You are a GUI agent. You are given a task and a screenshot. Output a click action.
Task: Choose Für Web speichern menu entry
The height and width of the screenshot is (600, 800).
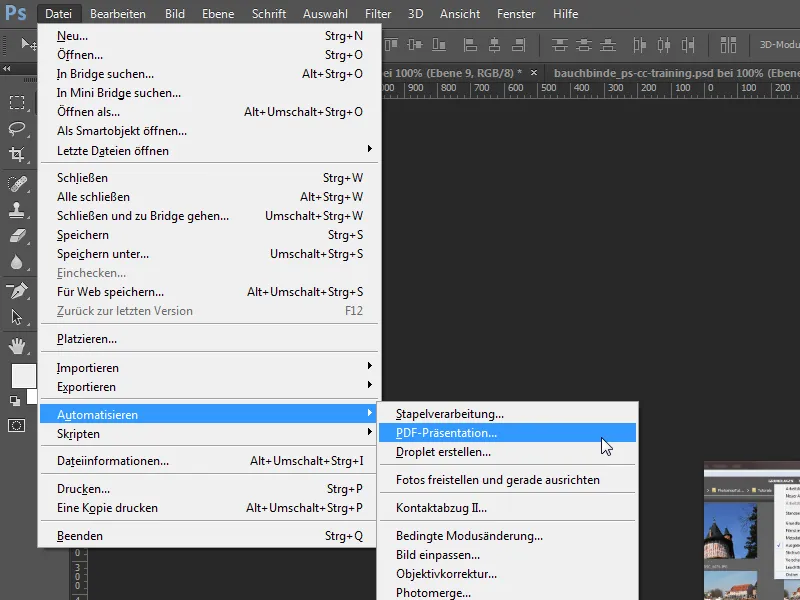pyautogui.click(x=208, y=292)
